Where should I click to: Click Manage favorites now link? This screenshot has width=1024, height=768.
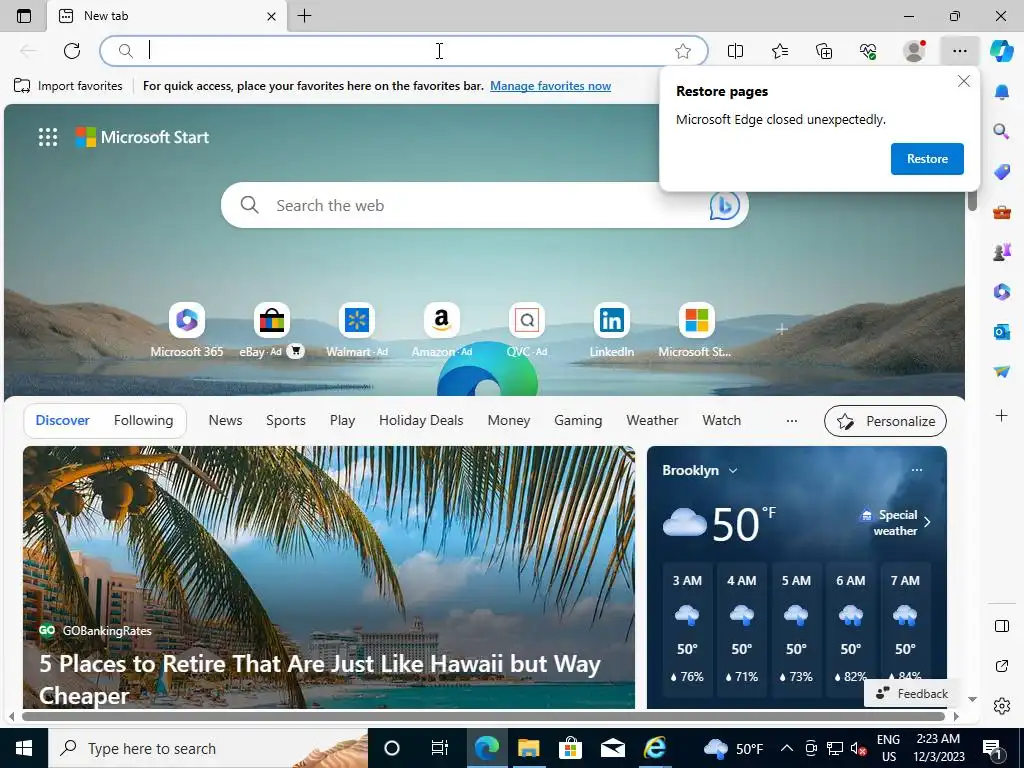pyautogui.click(x=551, y=86)
